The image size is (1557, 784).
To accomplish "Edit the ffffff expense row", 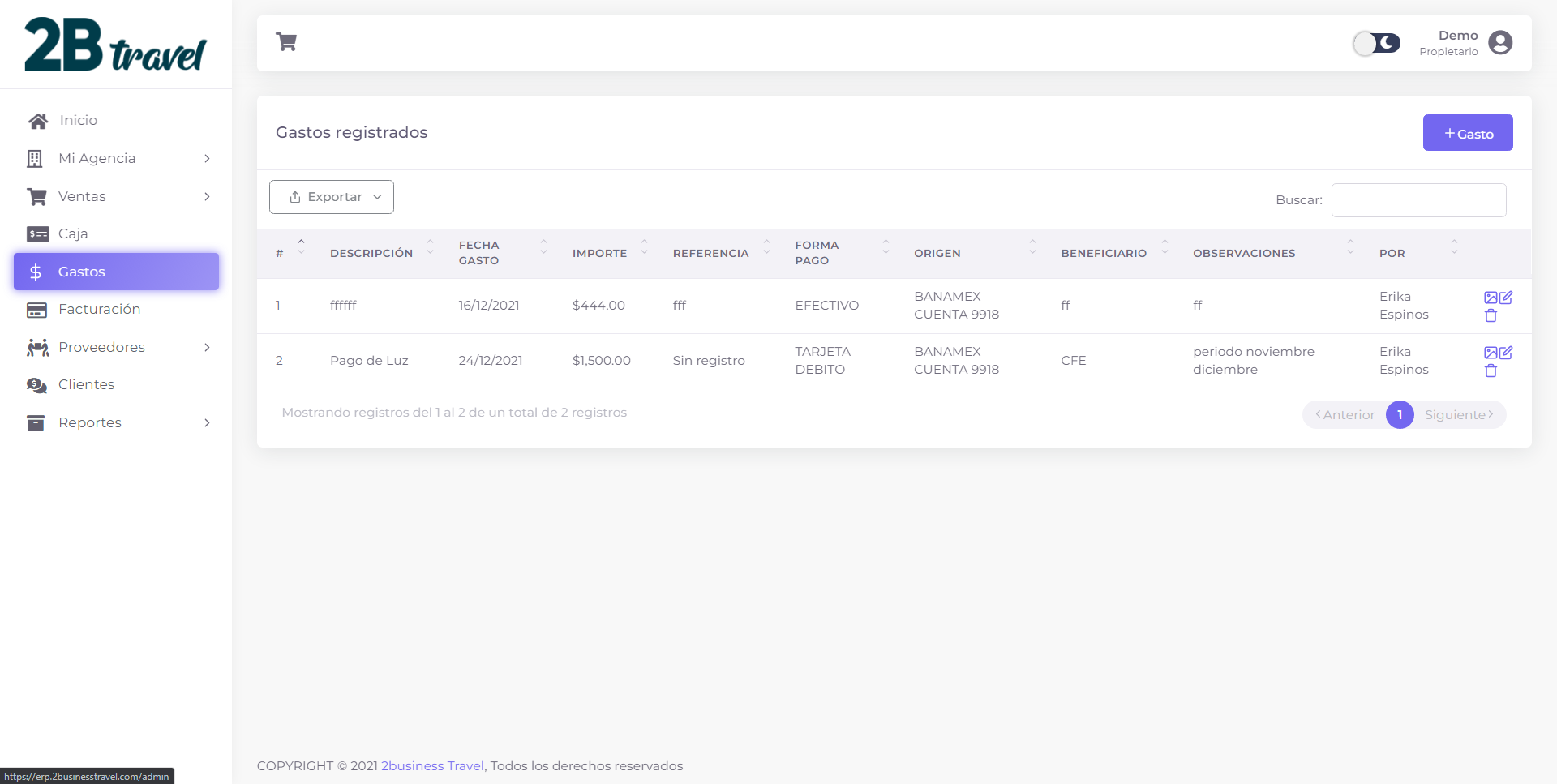I will pos(1506,298).
